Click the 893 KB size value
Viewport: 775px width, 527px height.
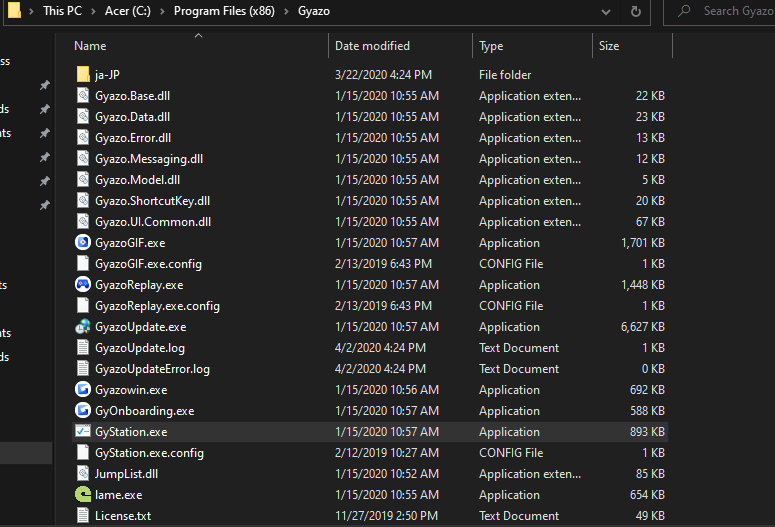647,432
